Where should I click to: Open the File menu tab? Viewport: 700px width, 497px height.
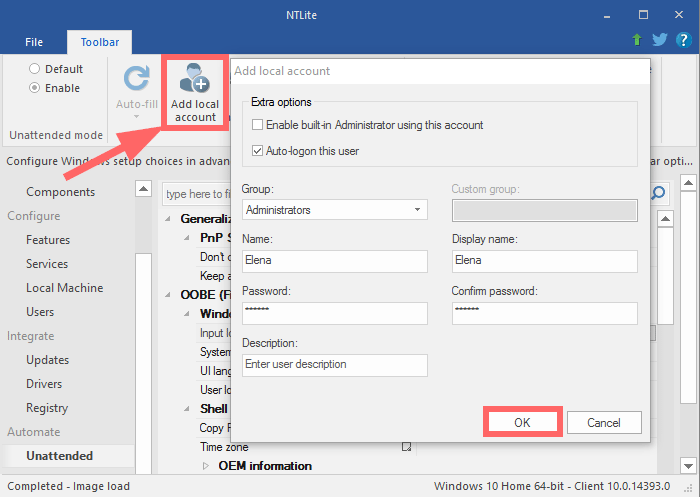(34, 42)
